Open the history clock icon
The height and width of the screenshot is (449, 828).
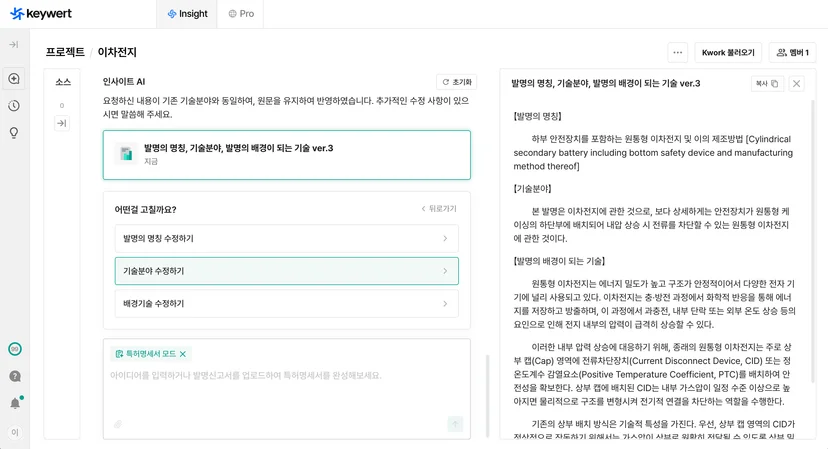coord(14,106)
